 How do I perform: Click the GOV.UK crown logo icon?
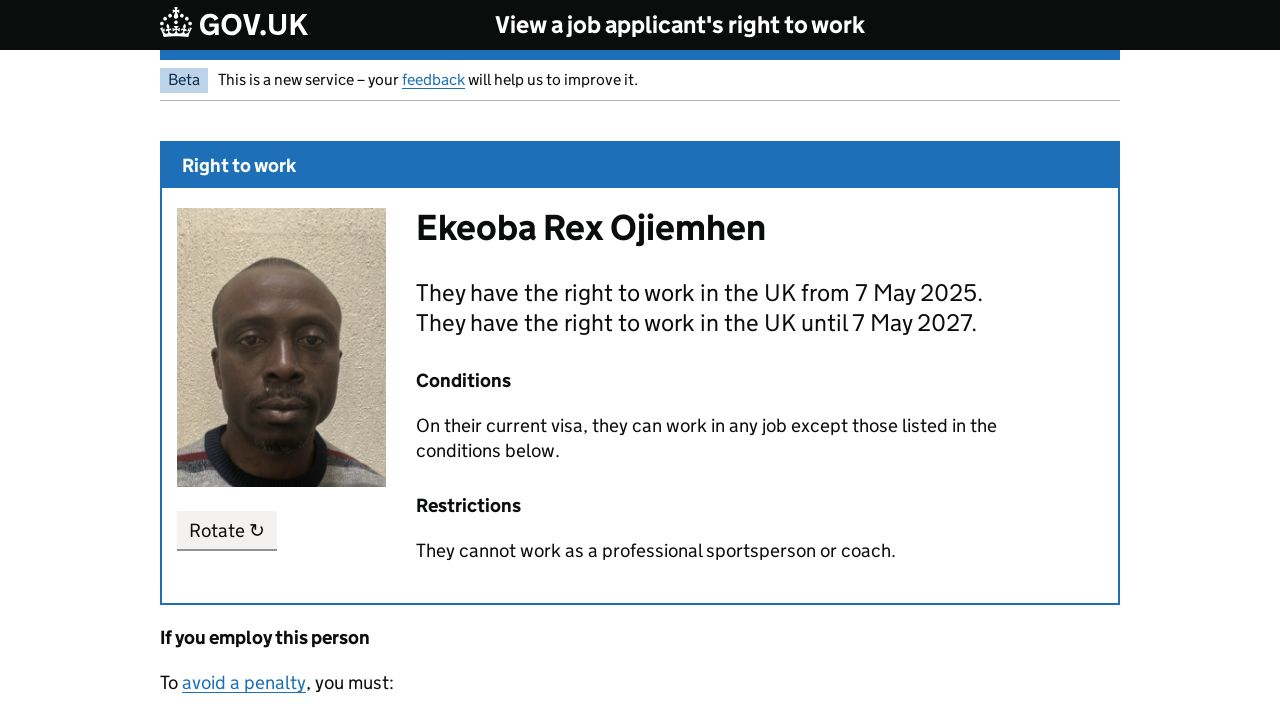tap(176, 23)
